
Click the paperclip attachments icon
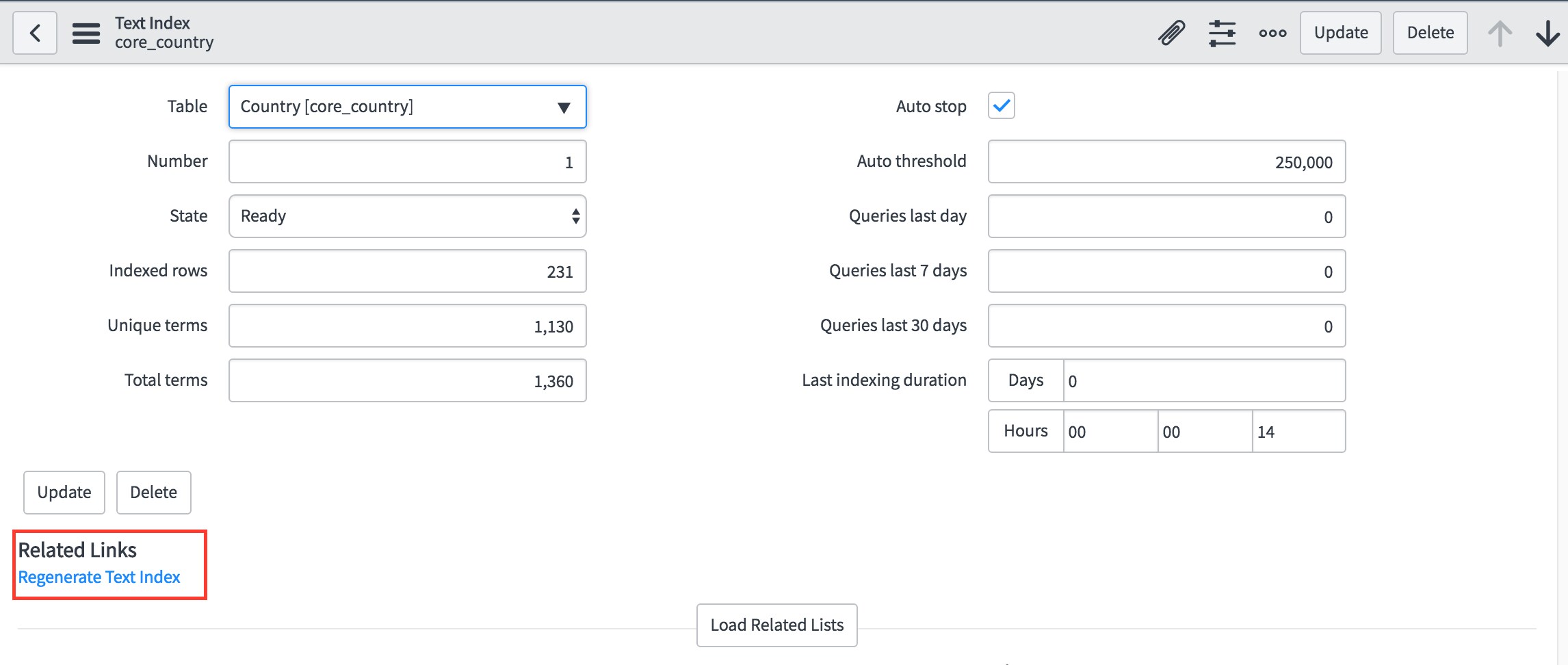click(x=1171, y=33)
